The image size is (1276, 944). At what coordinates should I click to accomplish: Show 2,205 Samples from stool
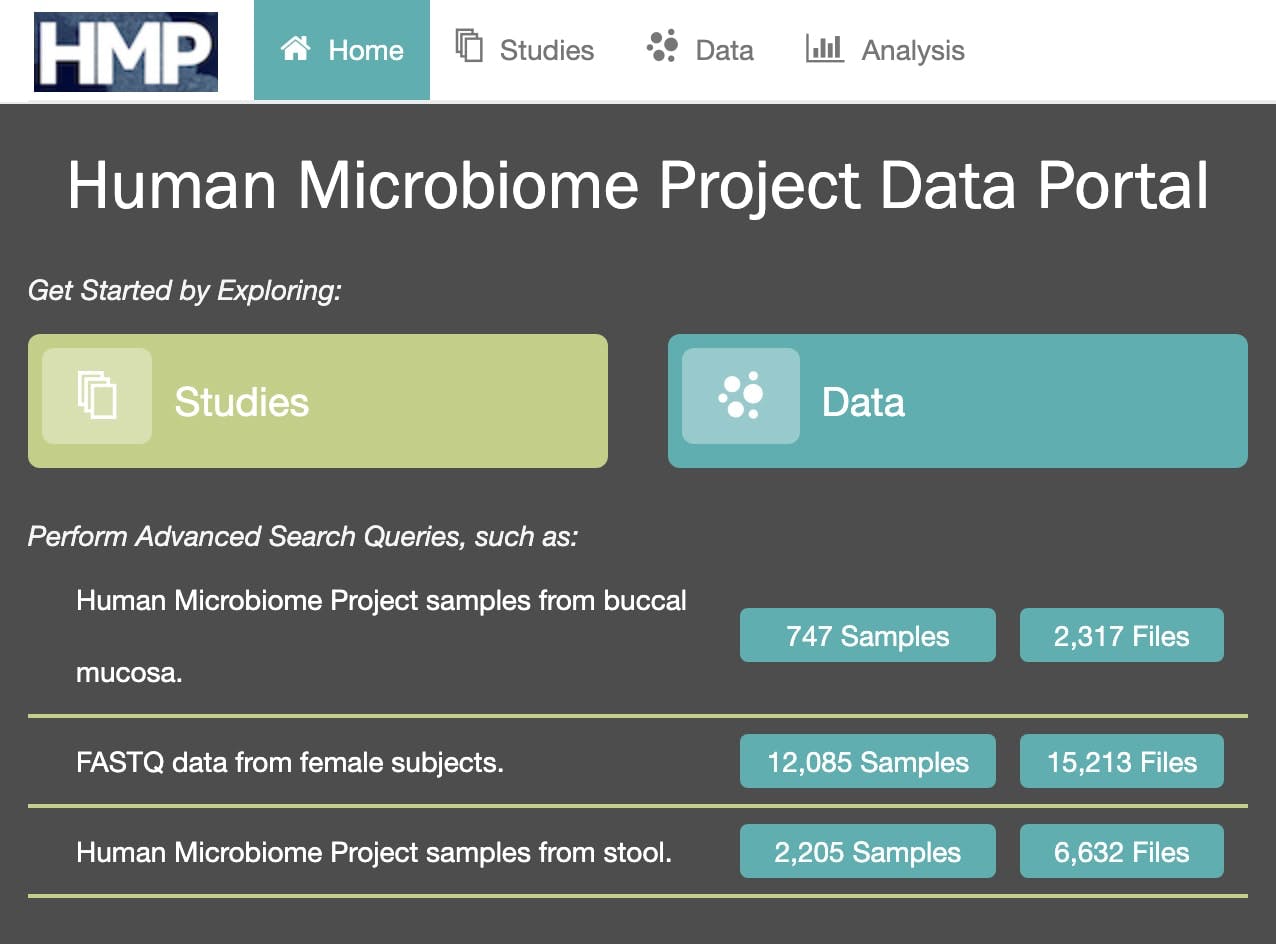click(x=868, y=851)
